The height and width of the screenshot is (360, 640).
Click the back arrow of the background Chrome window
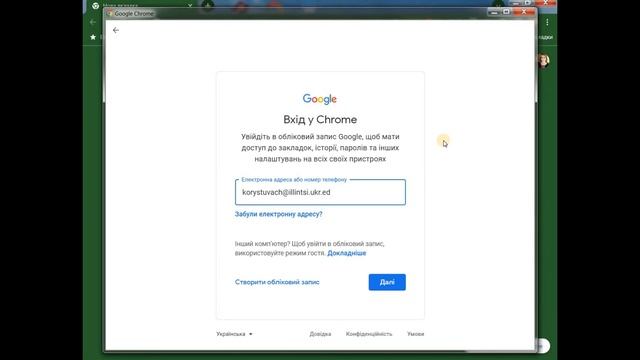point(93,22)
